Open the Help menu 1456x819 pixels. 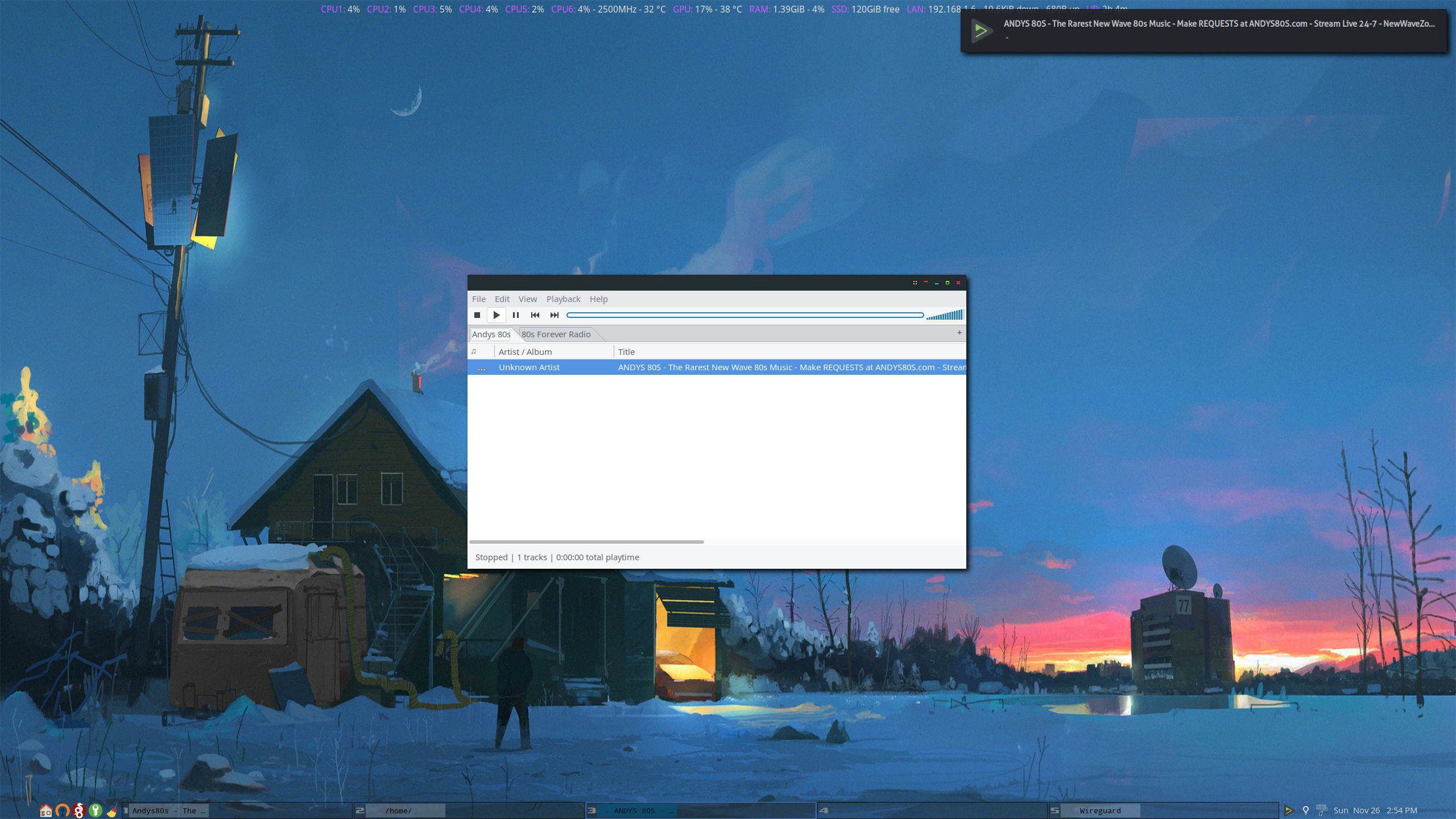pyautogui.click(x=598, y=299)
